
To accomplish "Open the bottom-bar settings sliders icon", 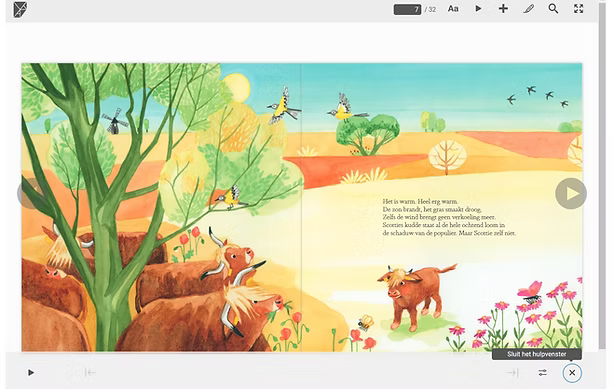I will (x=542, y=373).
